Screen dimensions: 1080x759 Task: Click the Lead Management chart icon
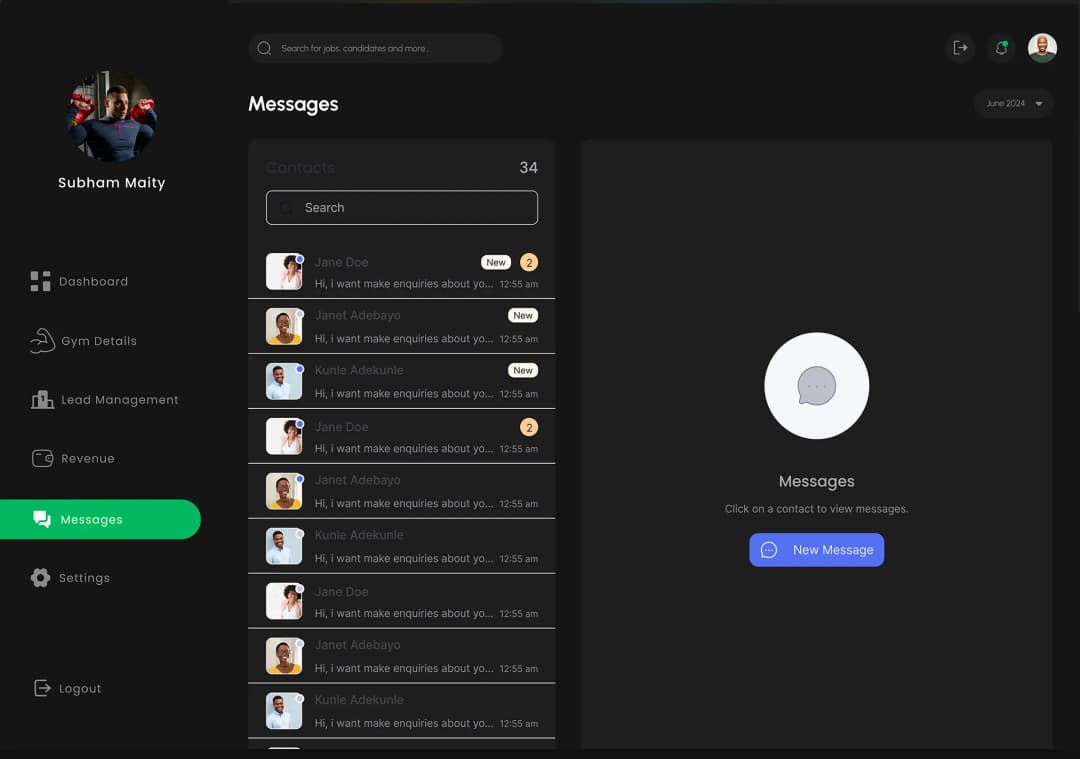click(42, 399)
